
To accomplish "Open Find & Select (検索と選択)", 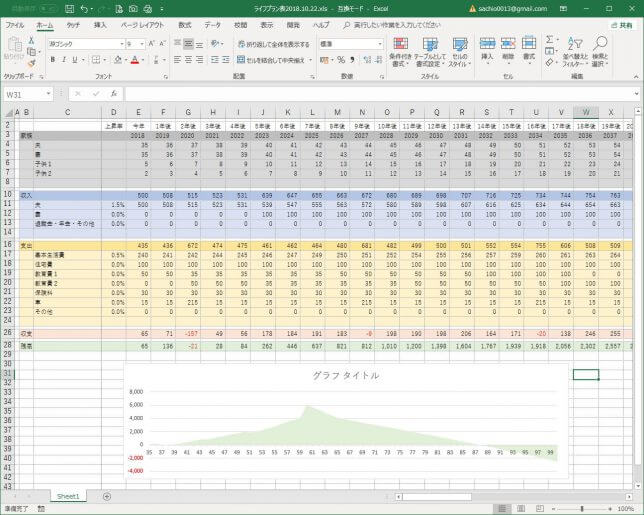I will (600, 50).
